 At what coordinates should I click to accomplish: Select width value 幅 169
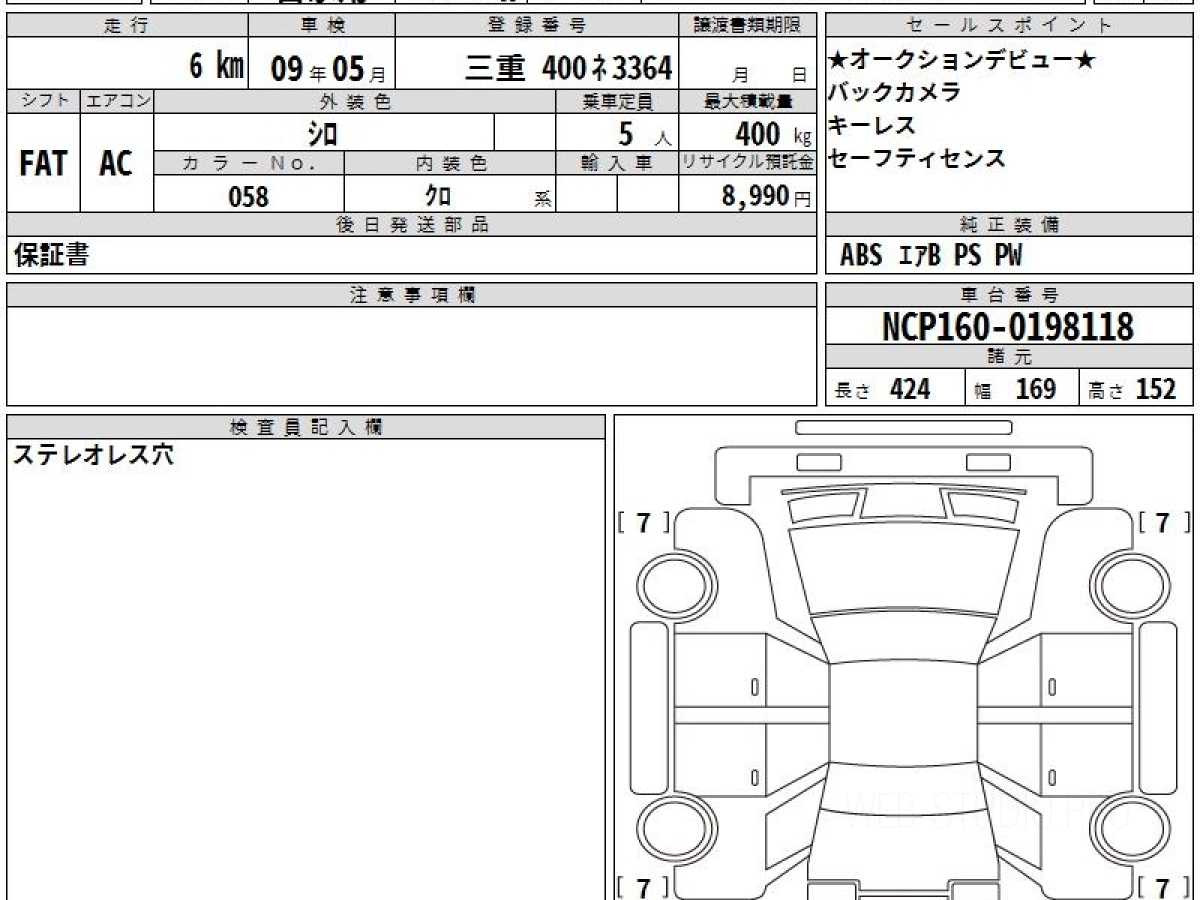pos(1015,389)
